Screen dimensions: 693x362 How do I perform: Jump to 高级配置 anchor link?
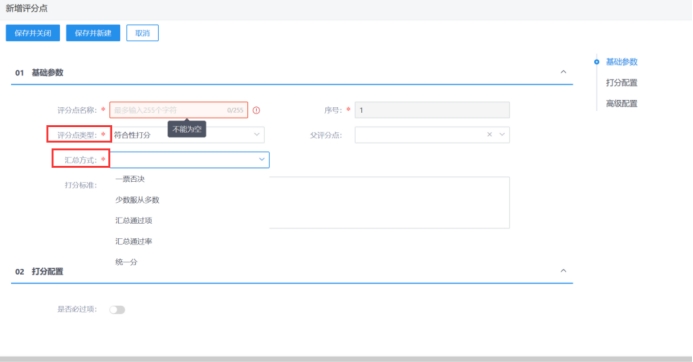click(621, 103)
